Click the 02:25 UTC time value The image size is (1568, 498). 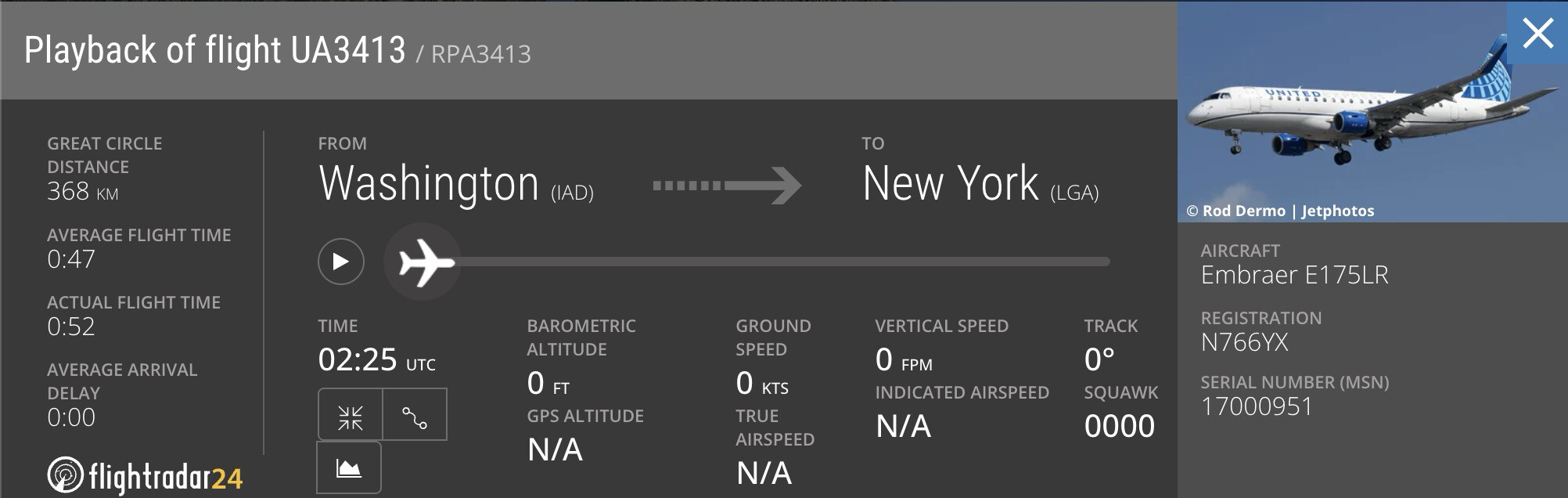[376, 360]
